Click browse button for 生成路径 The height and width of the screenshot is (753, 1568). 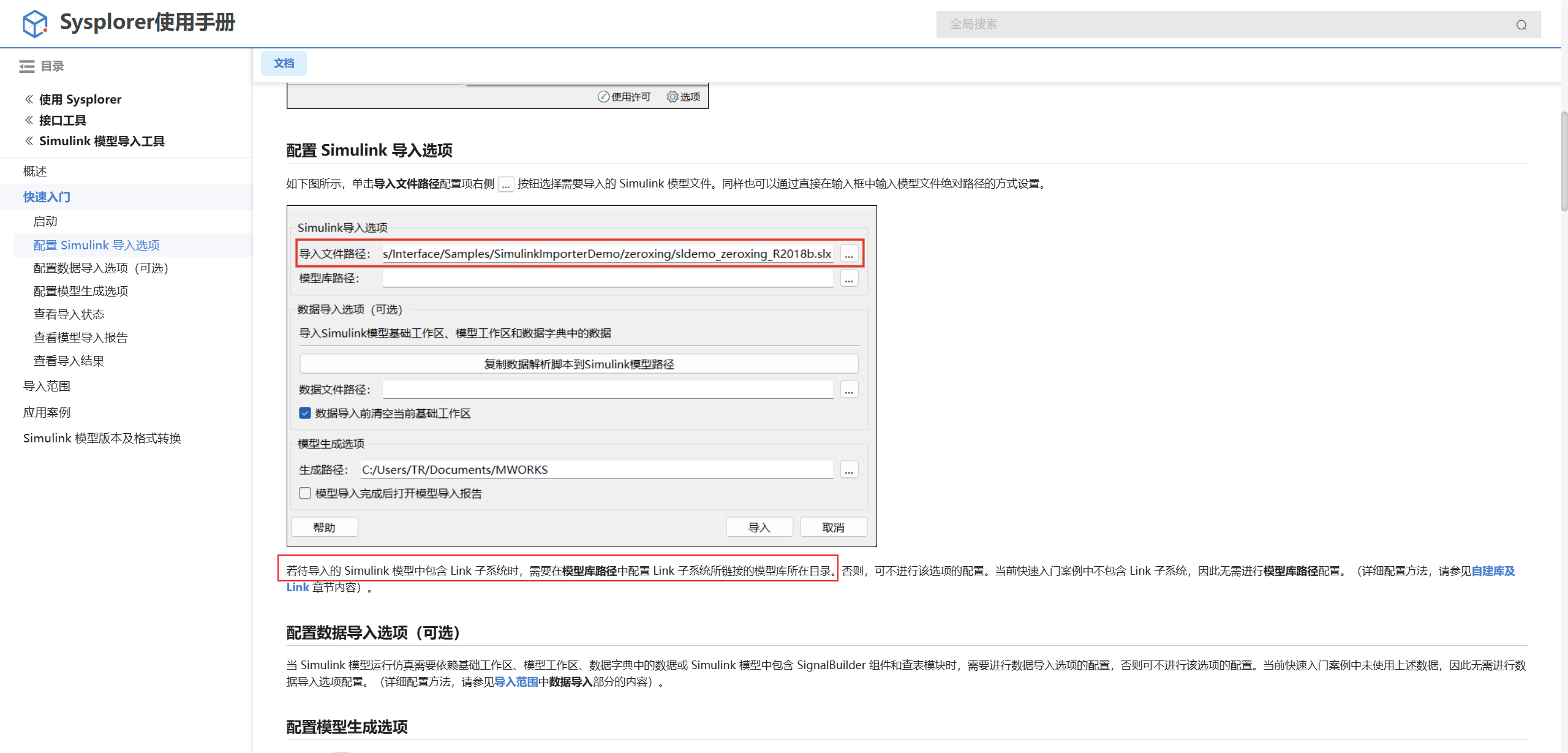849,470
